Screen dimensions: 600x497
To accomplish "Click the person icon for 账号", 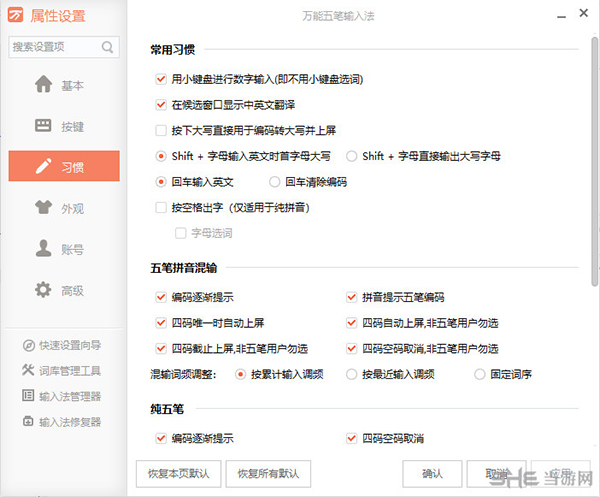I will pyautogui.click(x=43, y=248).
